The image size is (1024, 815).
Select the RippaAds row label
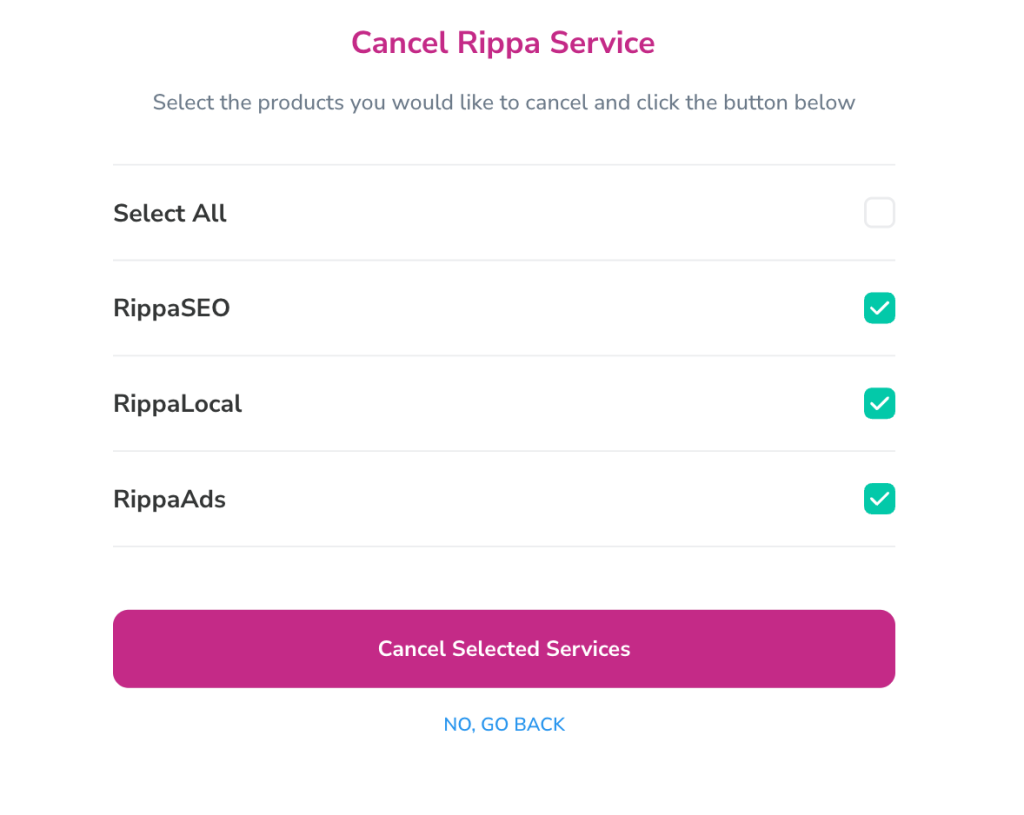(x=169, y=498)
